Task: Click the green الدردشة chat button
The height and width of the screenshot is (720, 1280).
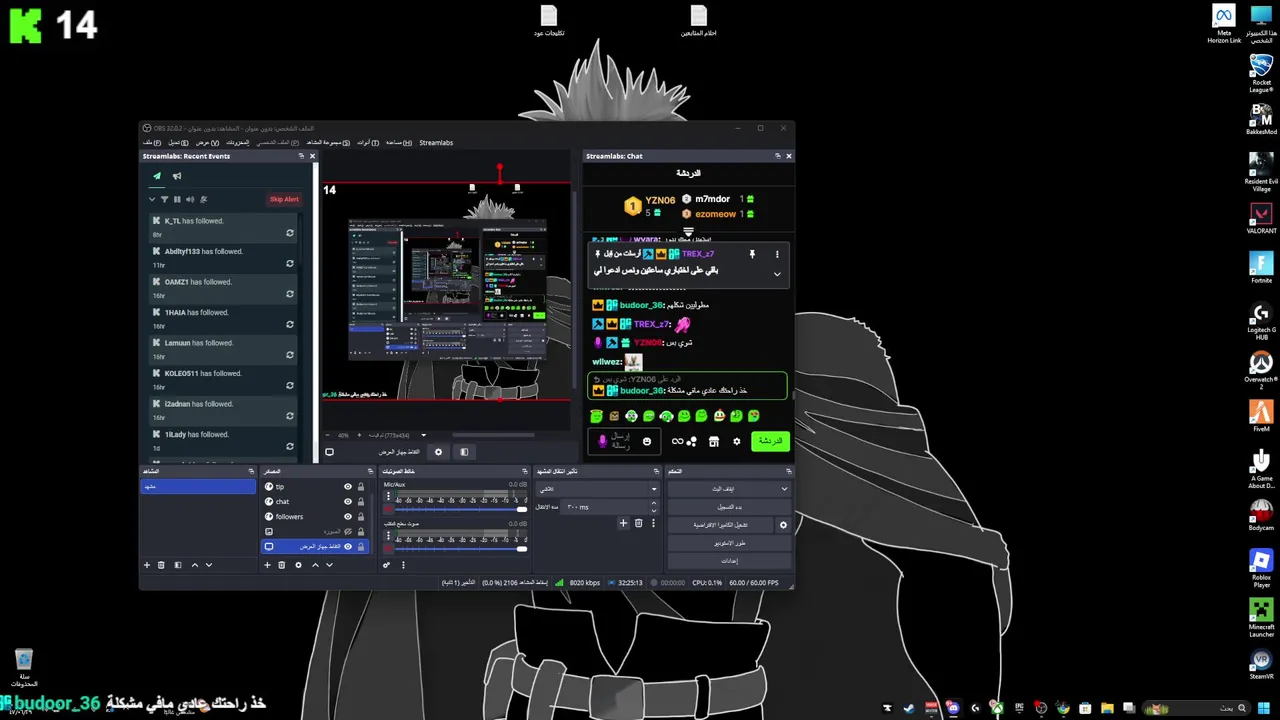Action: point(770,441)
